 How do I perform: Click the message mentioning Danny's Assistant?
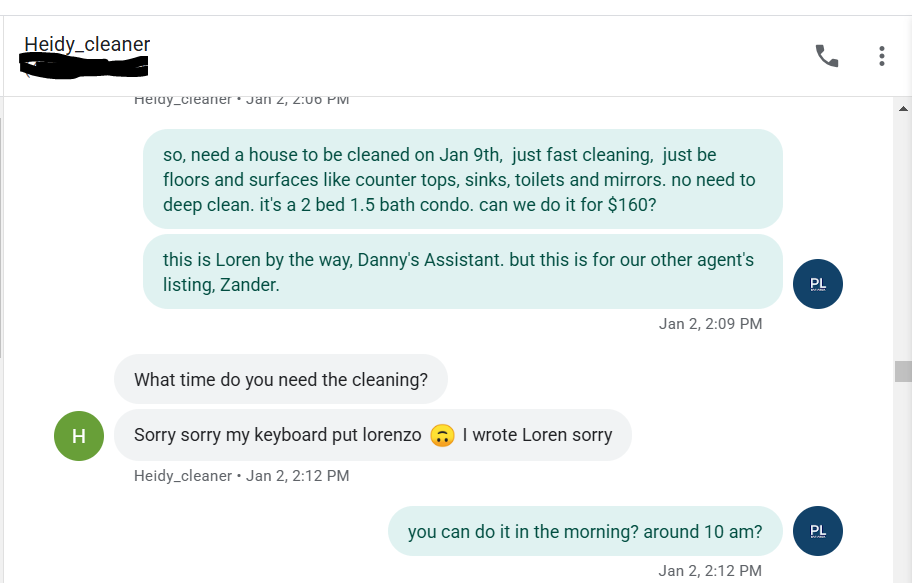pyautogui.click(x=462, y=272)
